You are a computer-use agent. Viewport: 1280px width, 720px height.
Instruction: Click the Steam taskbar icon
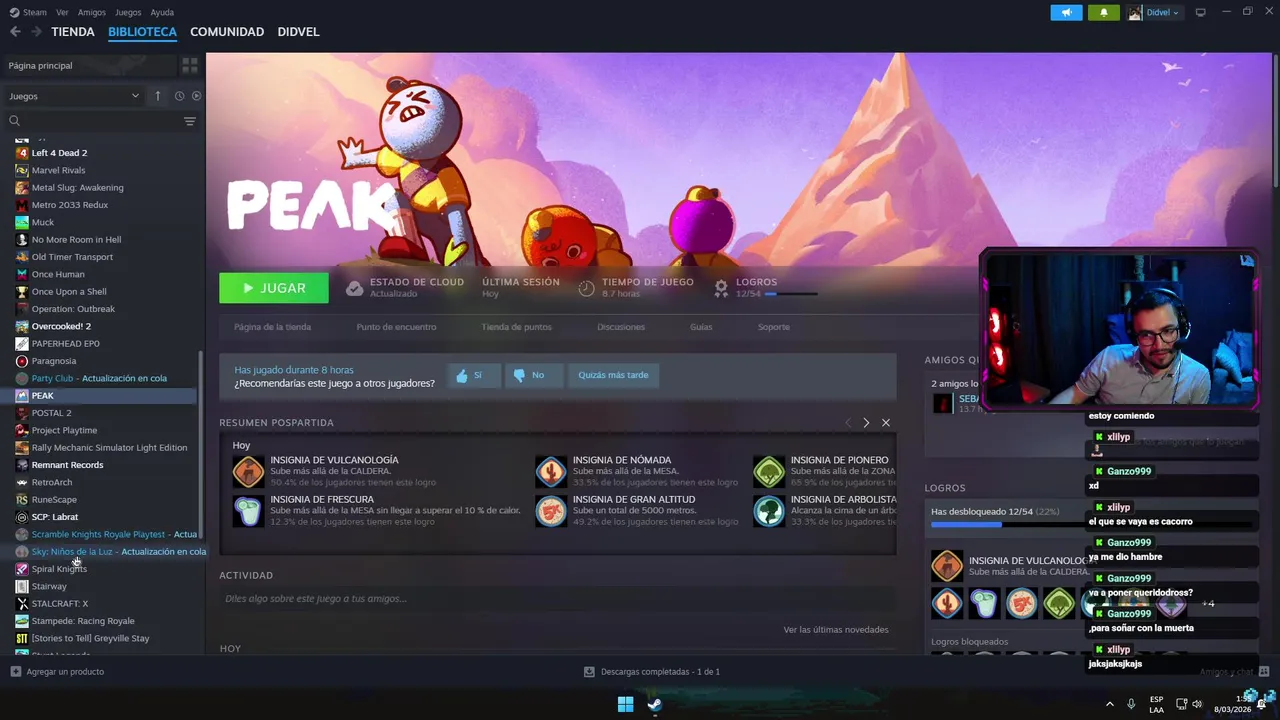(x=654, y=704)
